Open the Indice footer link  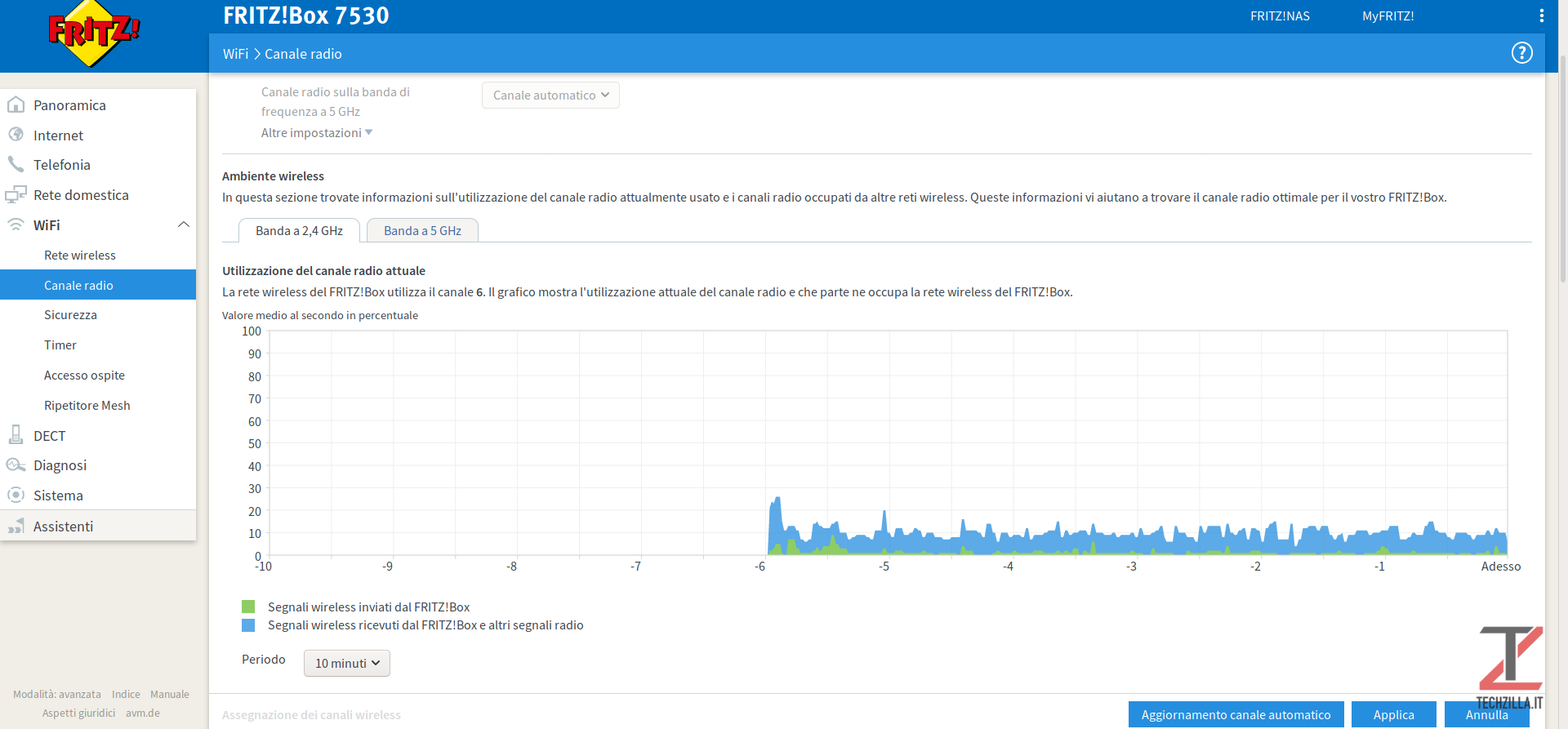pyautogui.click(x=126, y=694)
